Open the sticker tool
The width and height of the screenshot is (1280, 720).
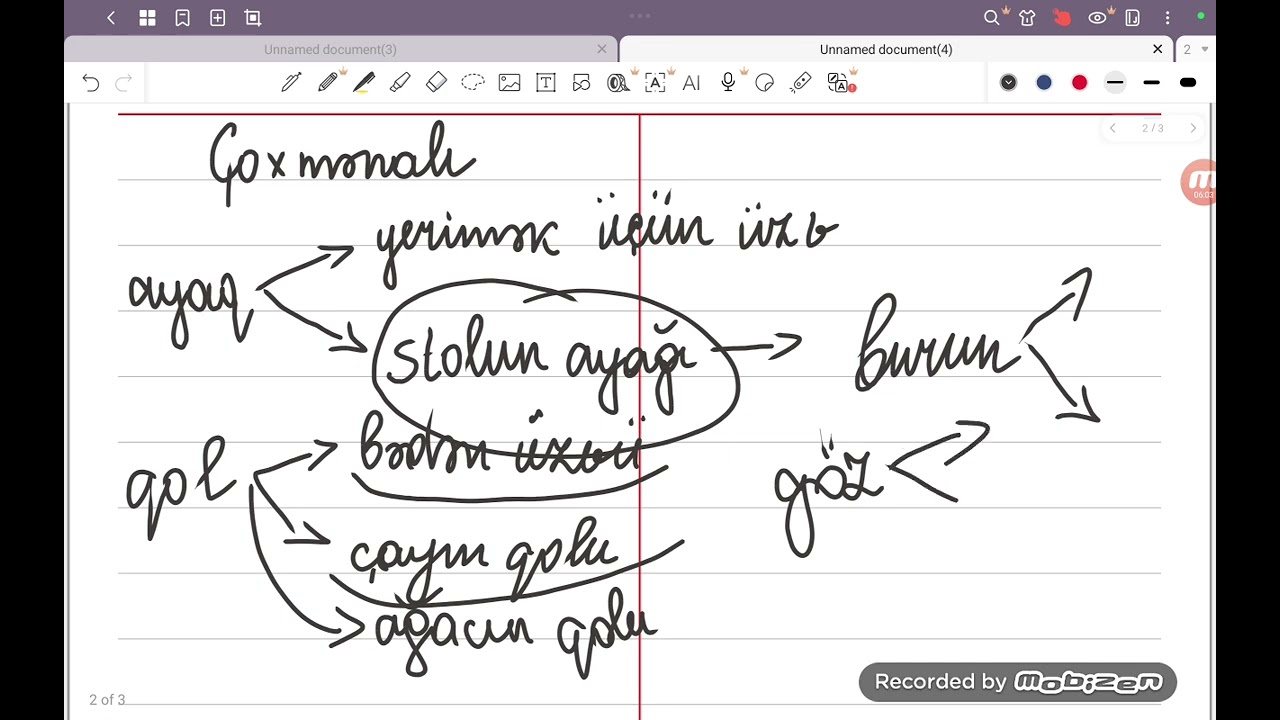[765, 83]
